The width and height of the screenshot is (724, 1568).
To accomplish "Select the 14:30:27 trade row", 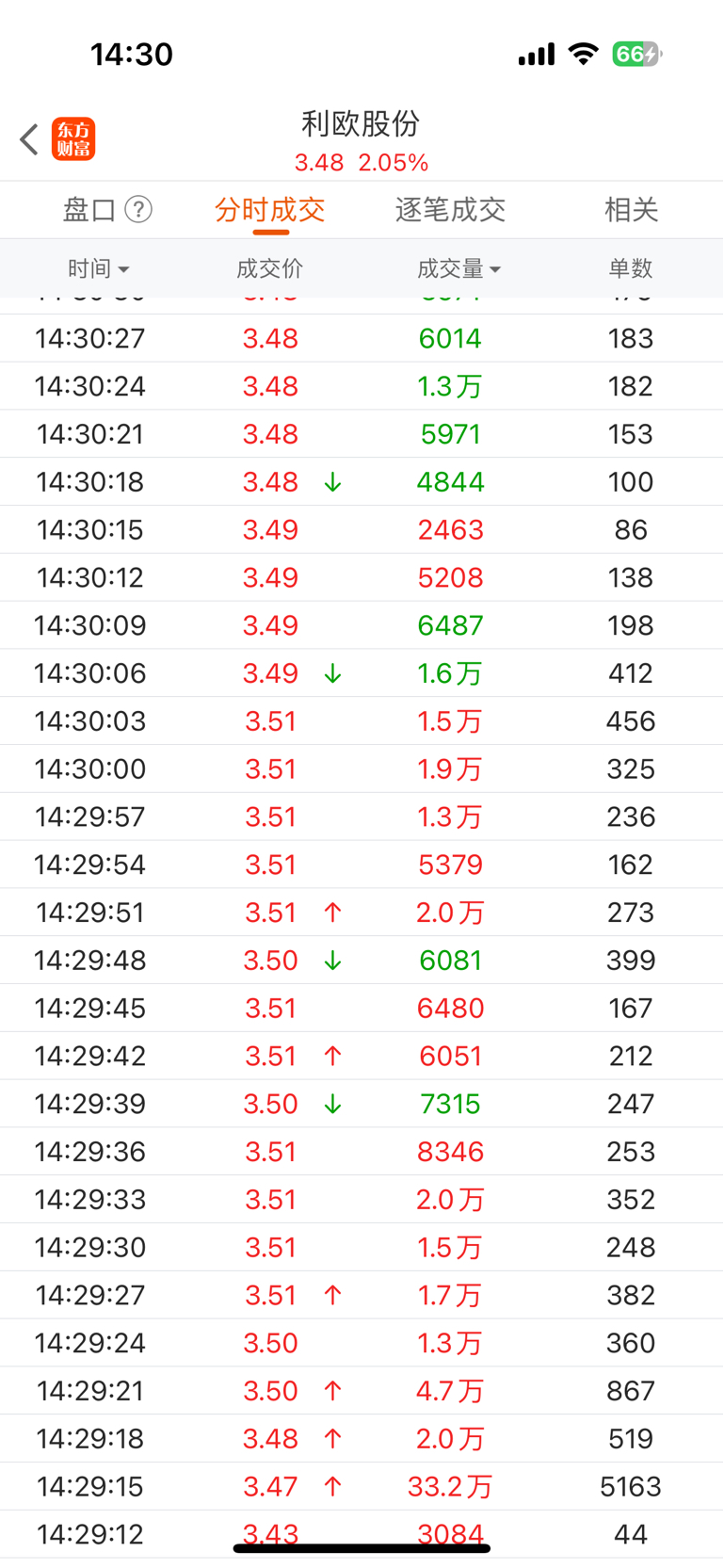I will point(362,338).
